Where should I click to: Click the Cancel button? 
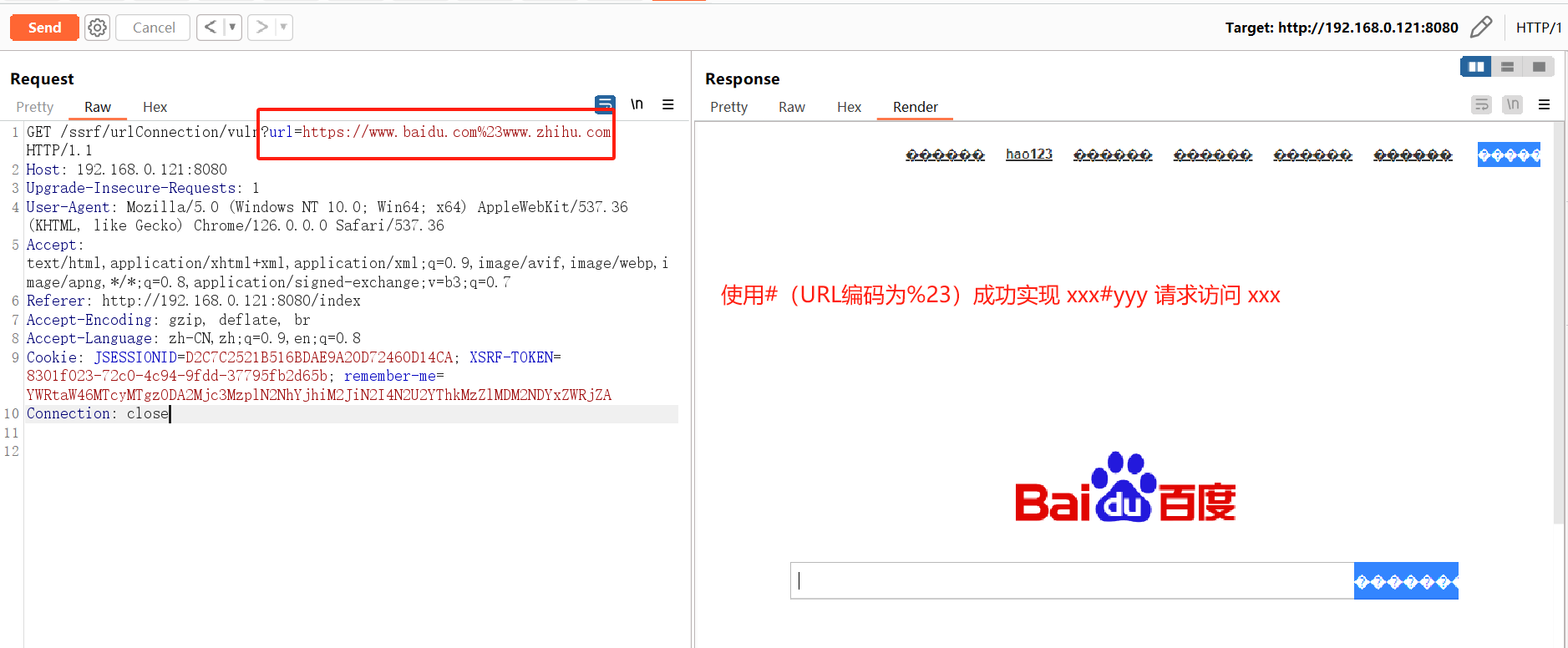[154, 28]
